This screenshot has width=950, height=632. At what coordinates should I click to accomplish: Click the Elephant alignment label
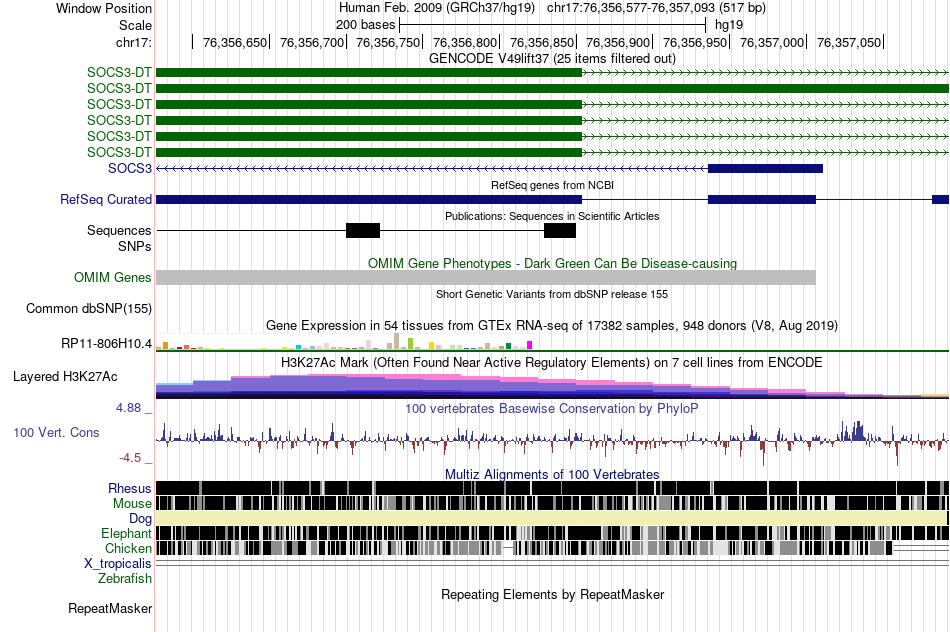pyautogui.click(x=126, y=533)
